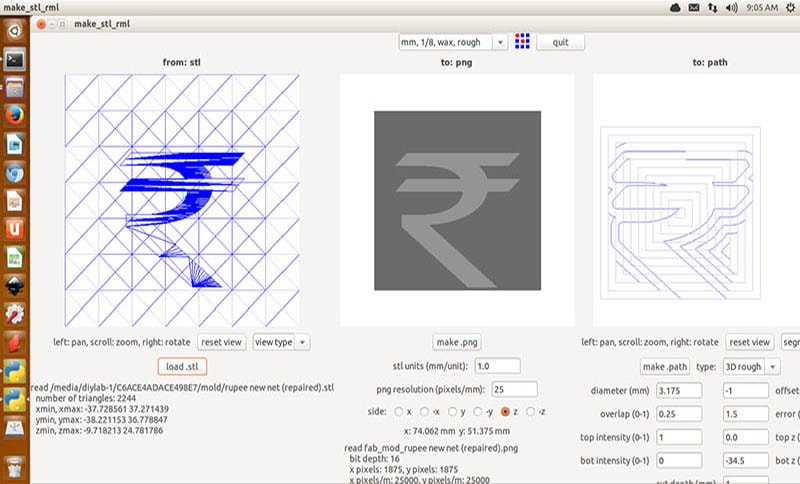
Task: Click the overlap (0-1) input field
Action: 679,414
